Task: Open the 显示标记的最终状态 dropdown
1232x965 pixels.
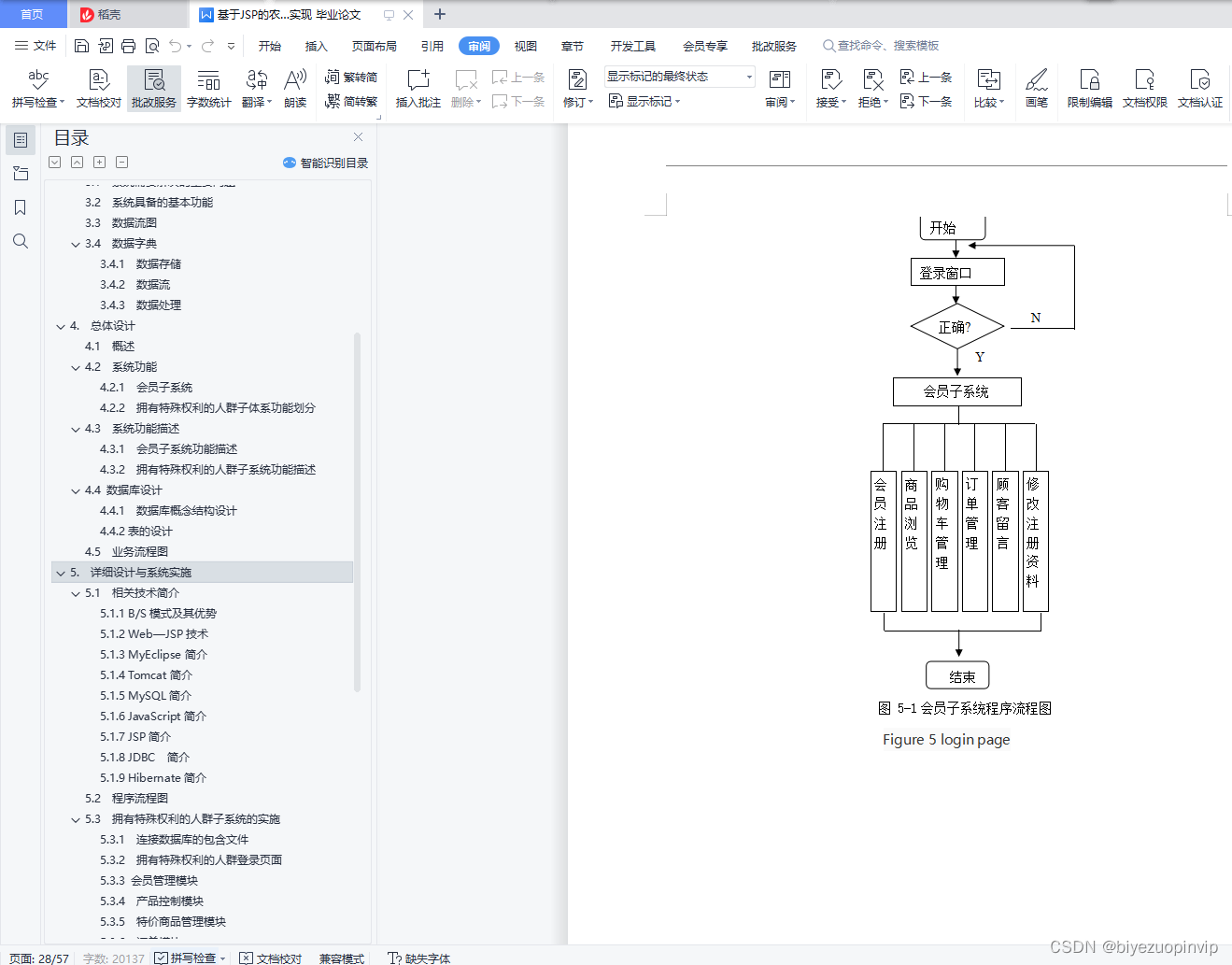Action: click(x=680, y=77)
